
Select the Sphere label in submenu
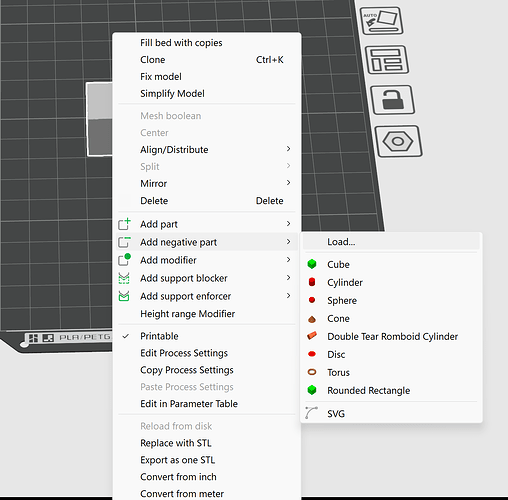[x=342, y=301]
